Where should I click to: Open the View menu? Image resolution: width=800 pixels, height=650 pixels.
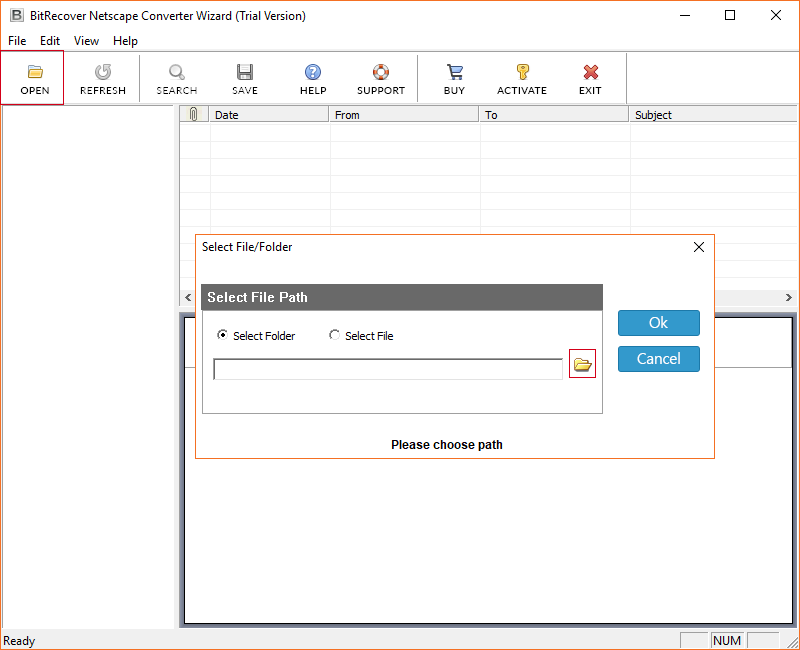coord(86,41)
